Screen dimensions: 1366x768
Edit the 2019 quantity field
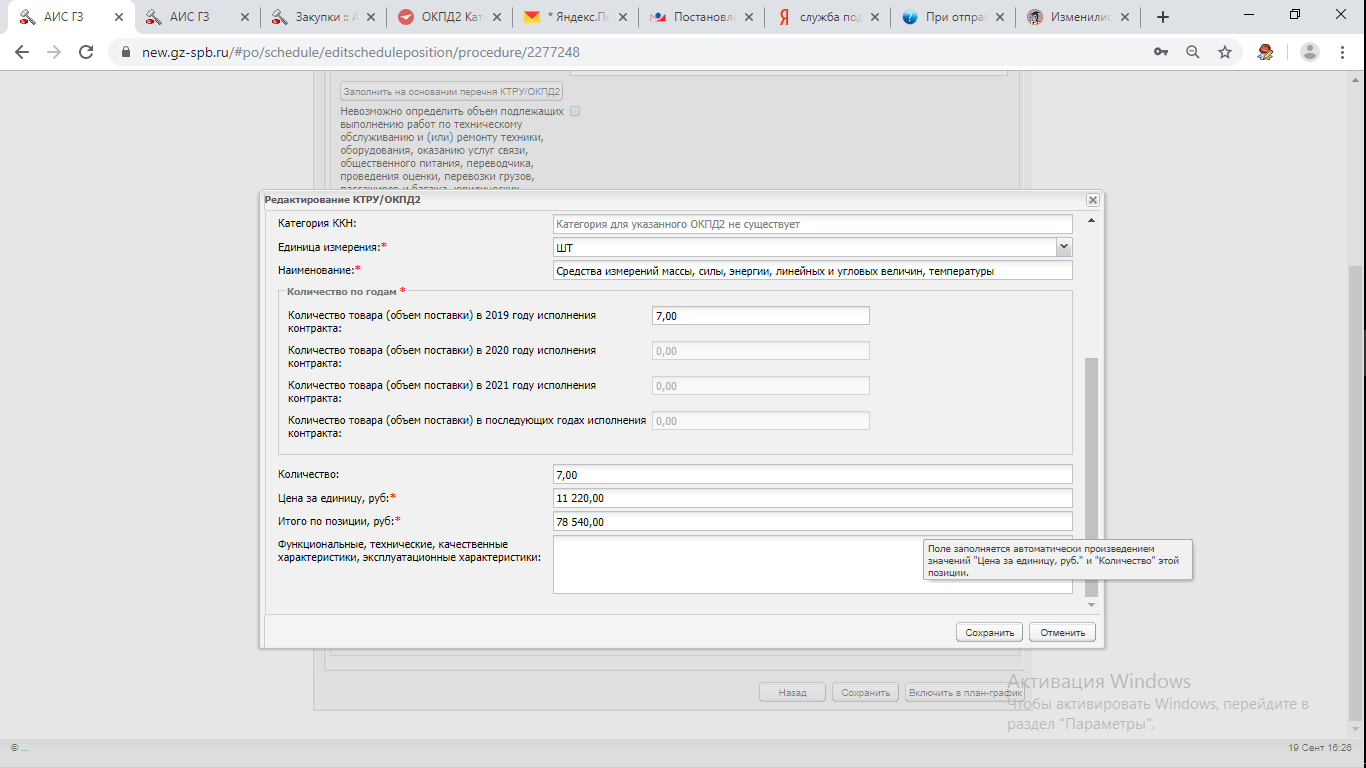(761, 316)
